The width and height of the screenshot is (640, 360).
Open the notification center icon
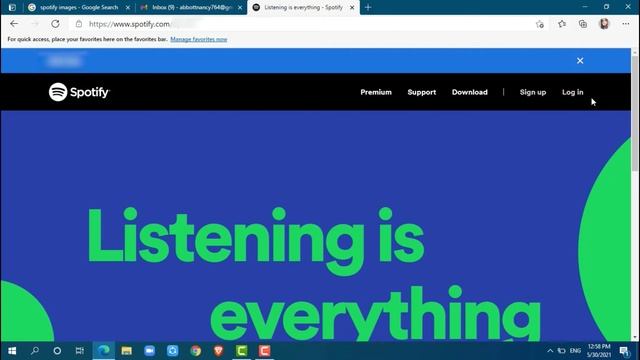tap(624, 351)
